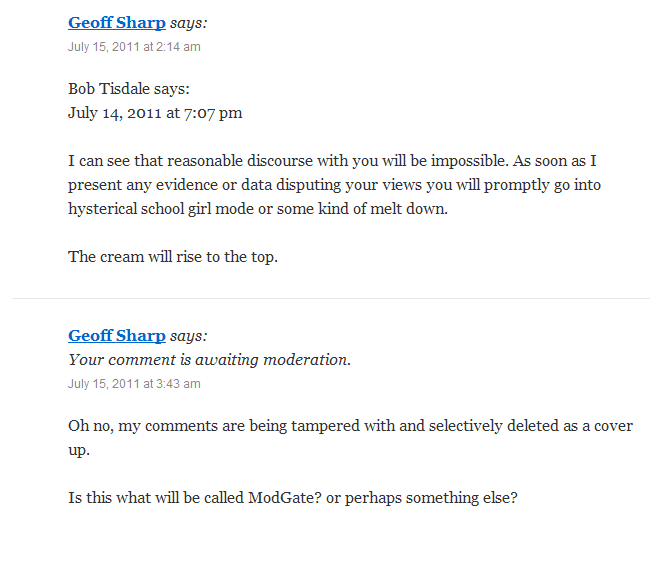Image resolution: width=650 pixels, height=572 pixels.
Task: Click the 'The cream will rise to the top' sentence
Action: pyautogui.click(x=173, y=257)
